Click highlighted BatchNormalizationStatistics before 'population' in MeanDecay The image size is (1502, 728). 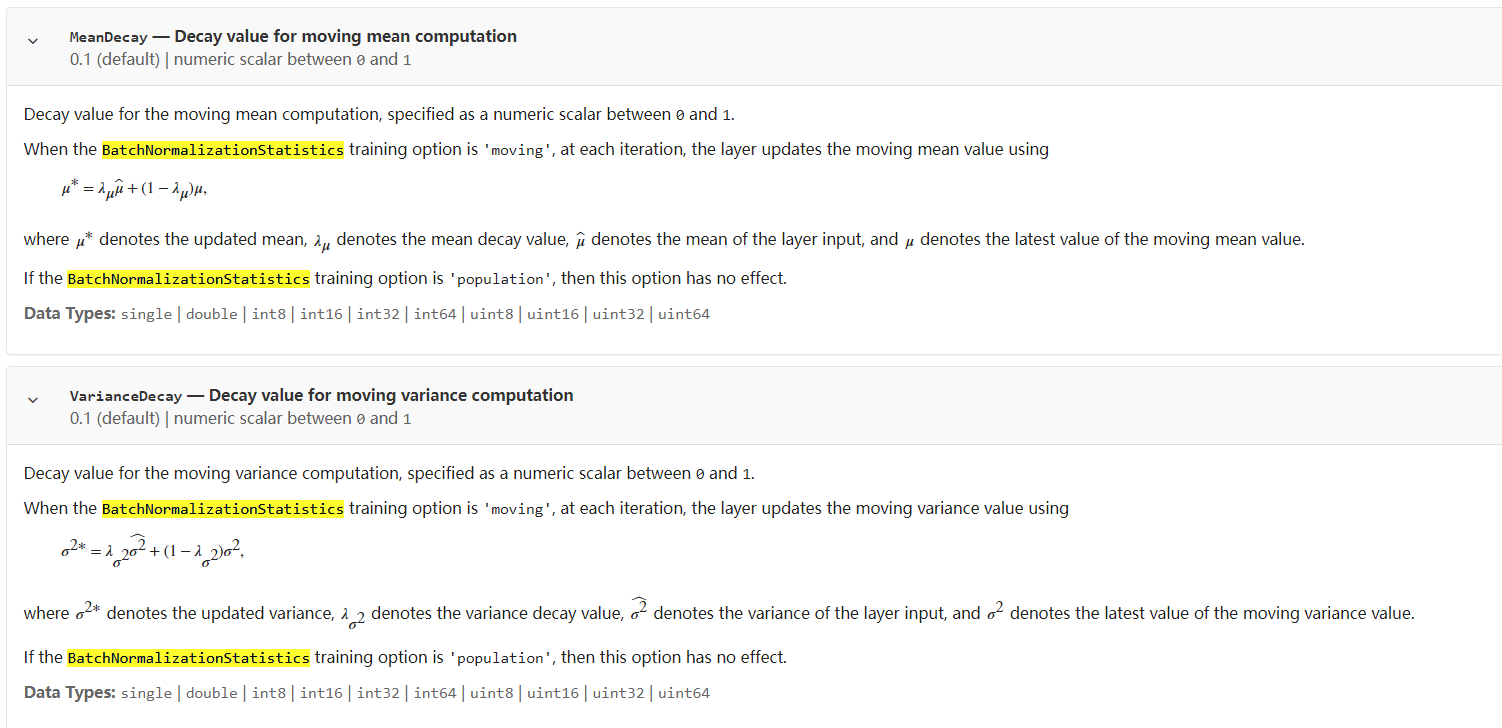pyautogui.click(x=188, y=279)
